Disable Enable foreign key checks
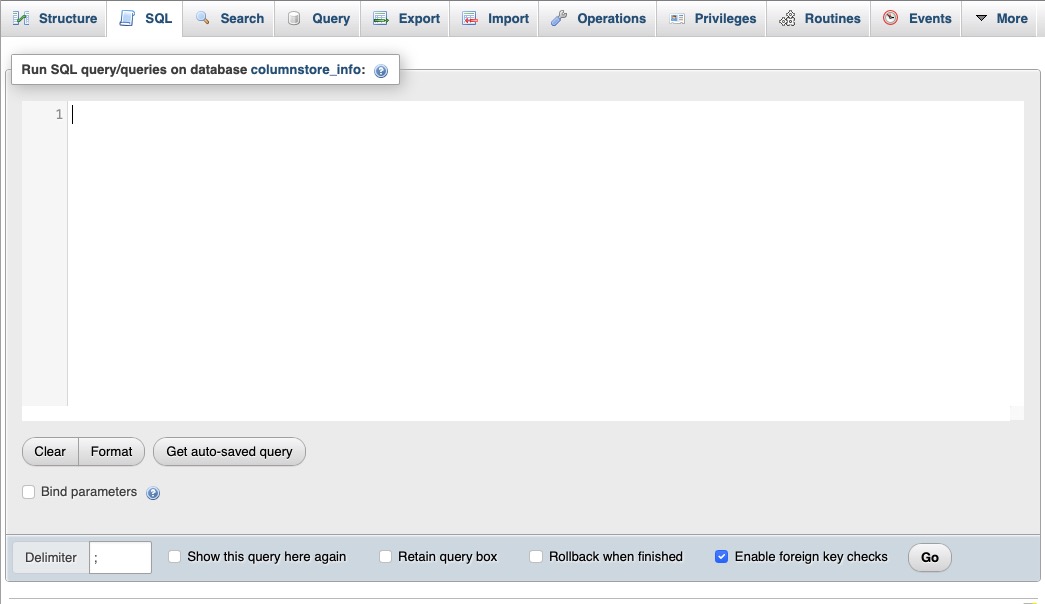This screenshot has width=1045, height=604. click(x=722, y=557)
